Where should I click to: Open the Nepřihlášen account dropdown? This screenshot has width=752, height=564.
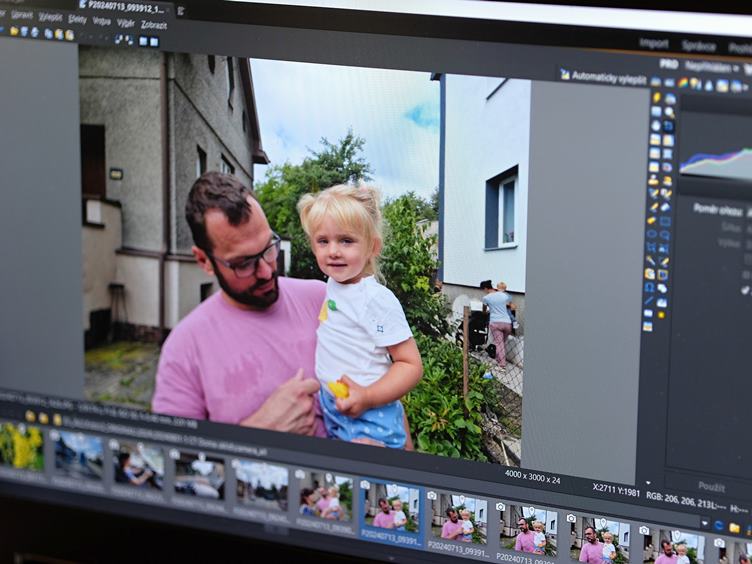[x=712, y=67]
